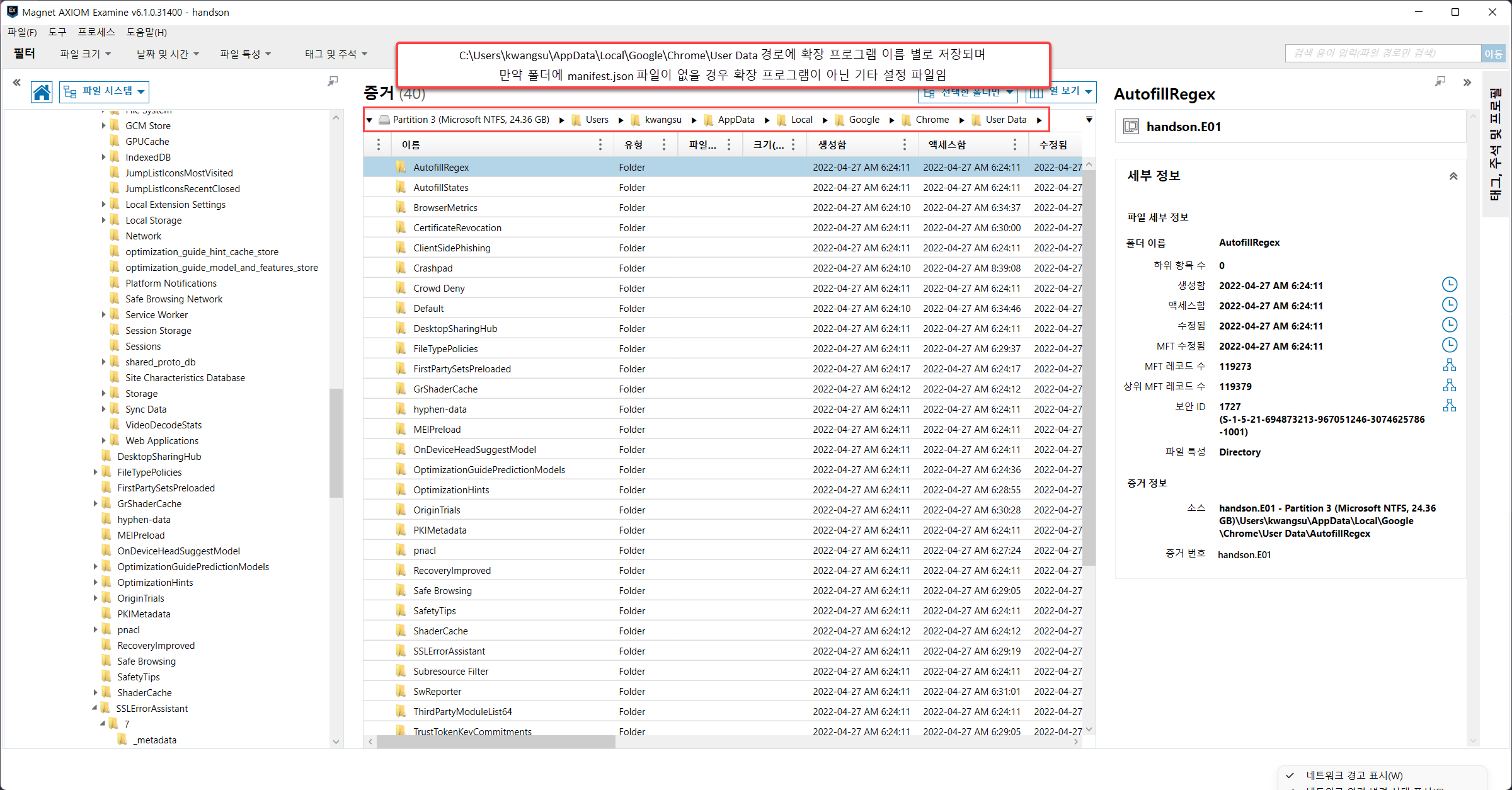
Task: Click the hierarchy icon beside MFT 레코드 수
Action: pyautogui.click(x=1450, y=365)
